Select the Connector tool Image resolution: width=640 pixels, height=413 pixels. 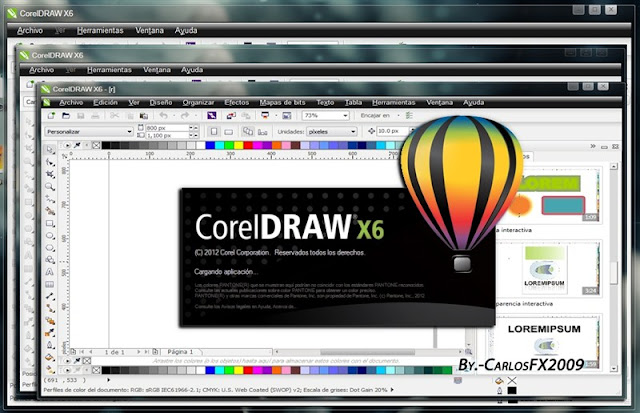coord(50,309)
